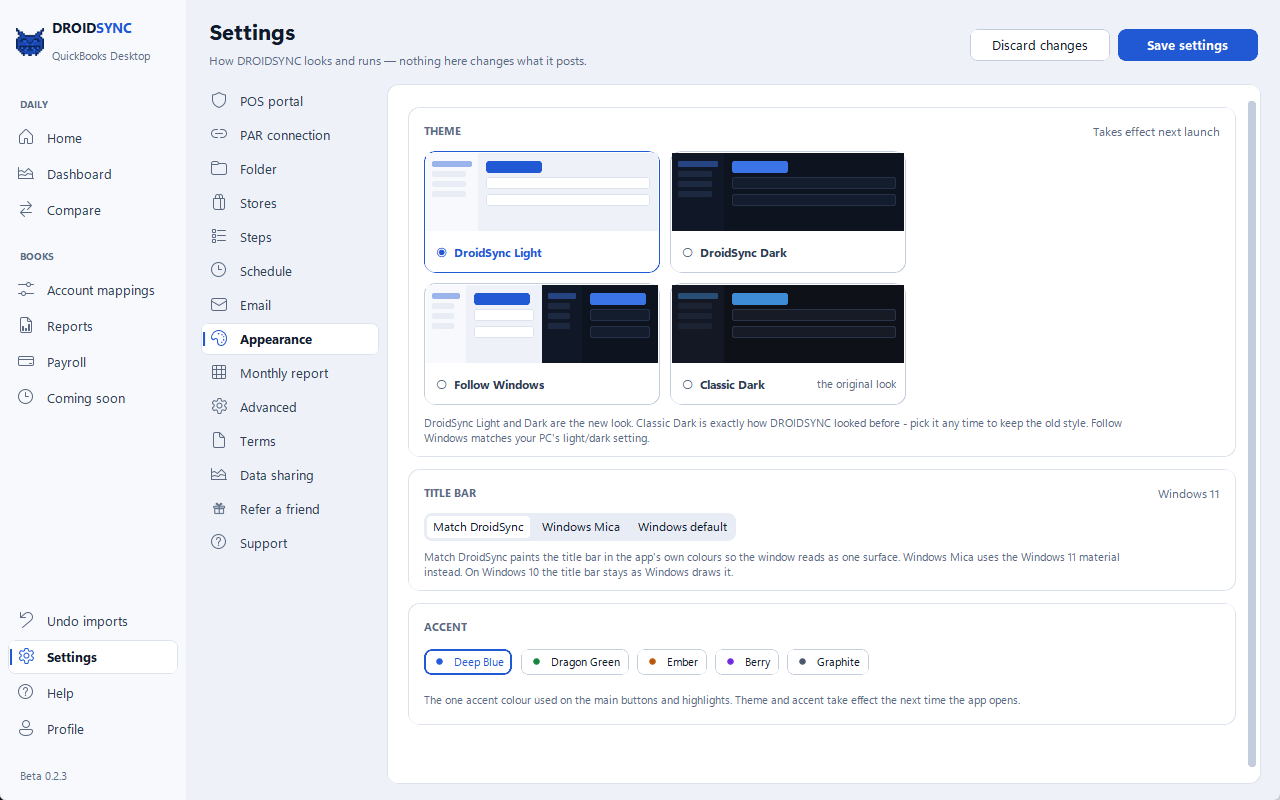Image resolution: width=1280 pixels, height=800 pixels.
Task: Click the settings panel vertical scrollbar
Action: [x=1253, y=433]
